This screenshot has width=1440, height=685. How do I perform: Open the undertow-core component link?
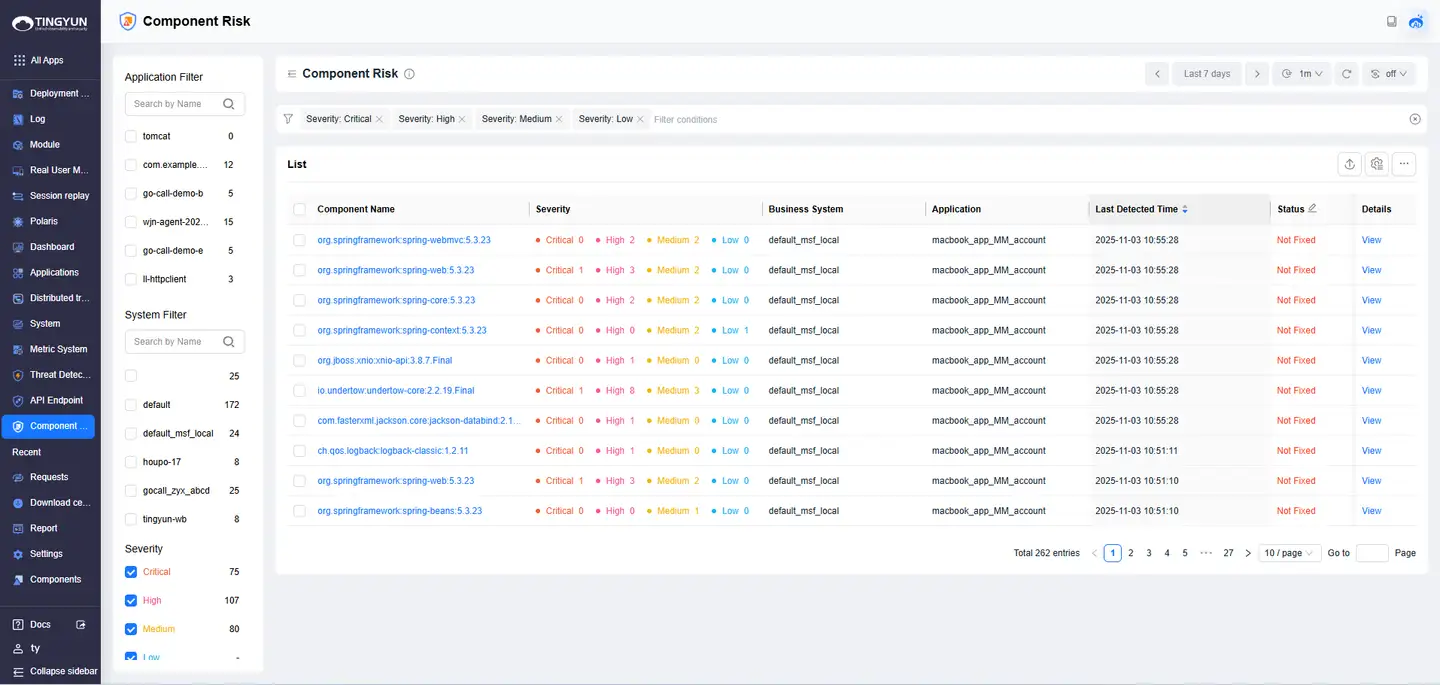[x=396, y=391]
